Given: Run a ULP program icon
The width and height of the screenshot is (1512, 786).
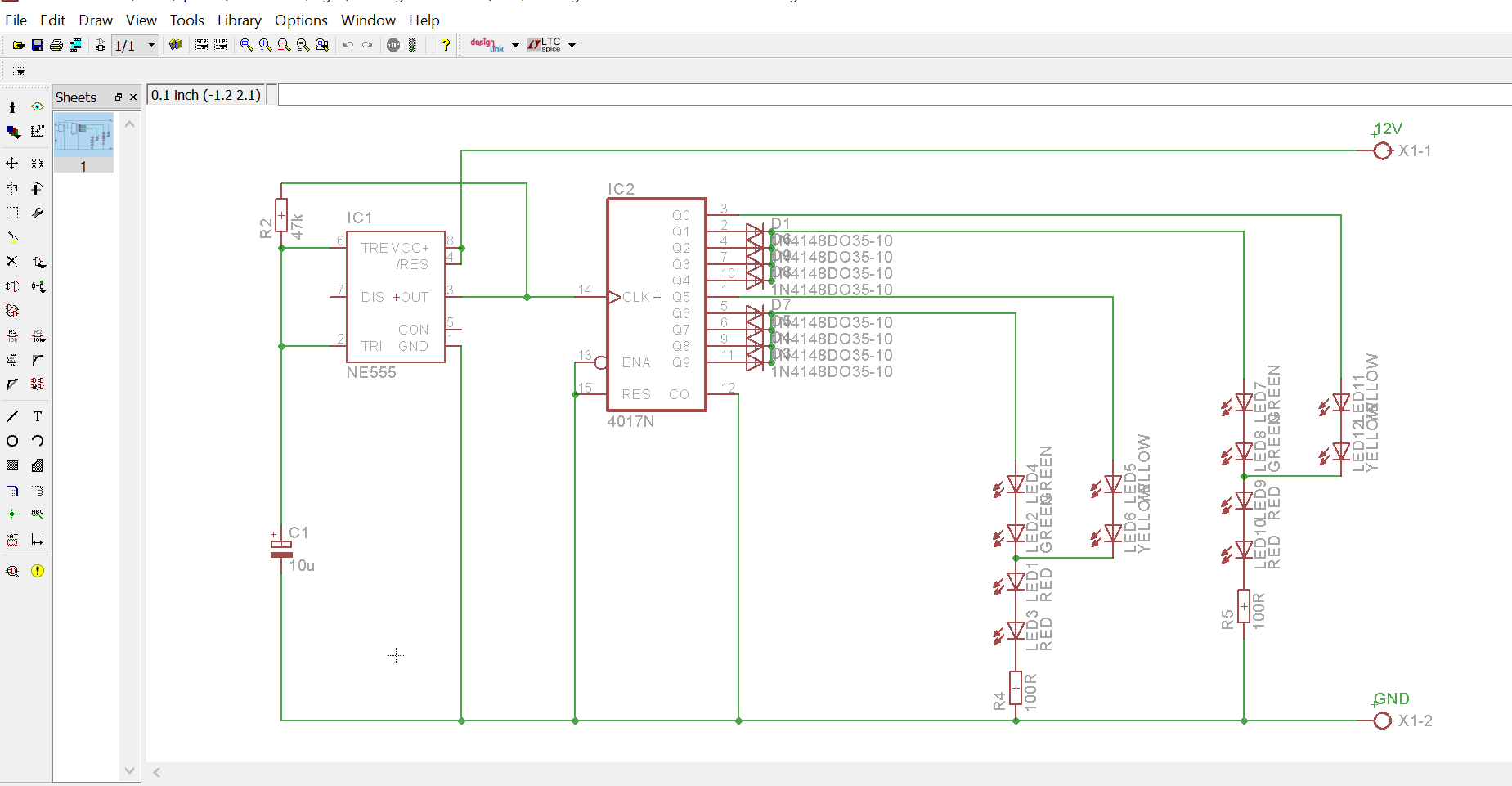Looking at the screenshot, I should (221, 46).
